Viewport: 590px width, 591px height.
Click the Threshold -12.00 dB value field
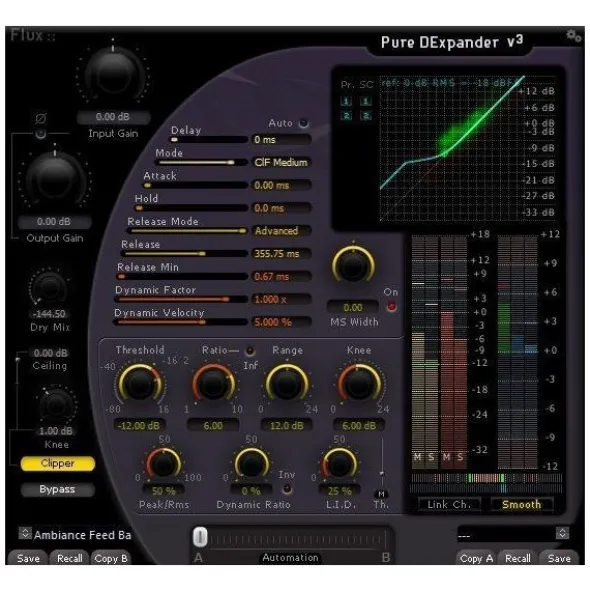[139, 426]
